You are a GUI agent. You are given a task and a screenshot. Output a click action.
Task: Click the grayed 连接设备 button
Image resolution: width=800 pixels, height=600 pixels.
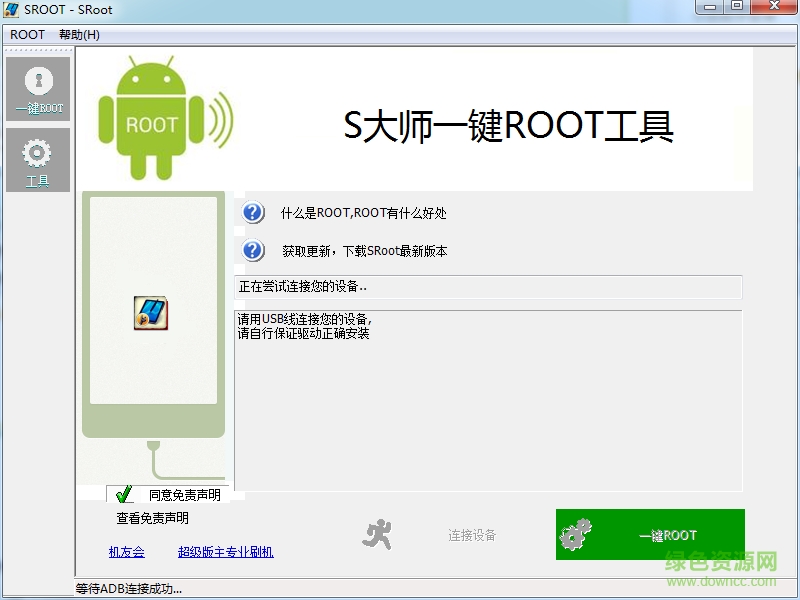[469, 534]
